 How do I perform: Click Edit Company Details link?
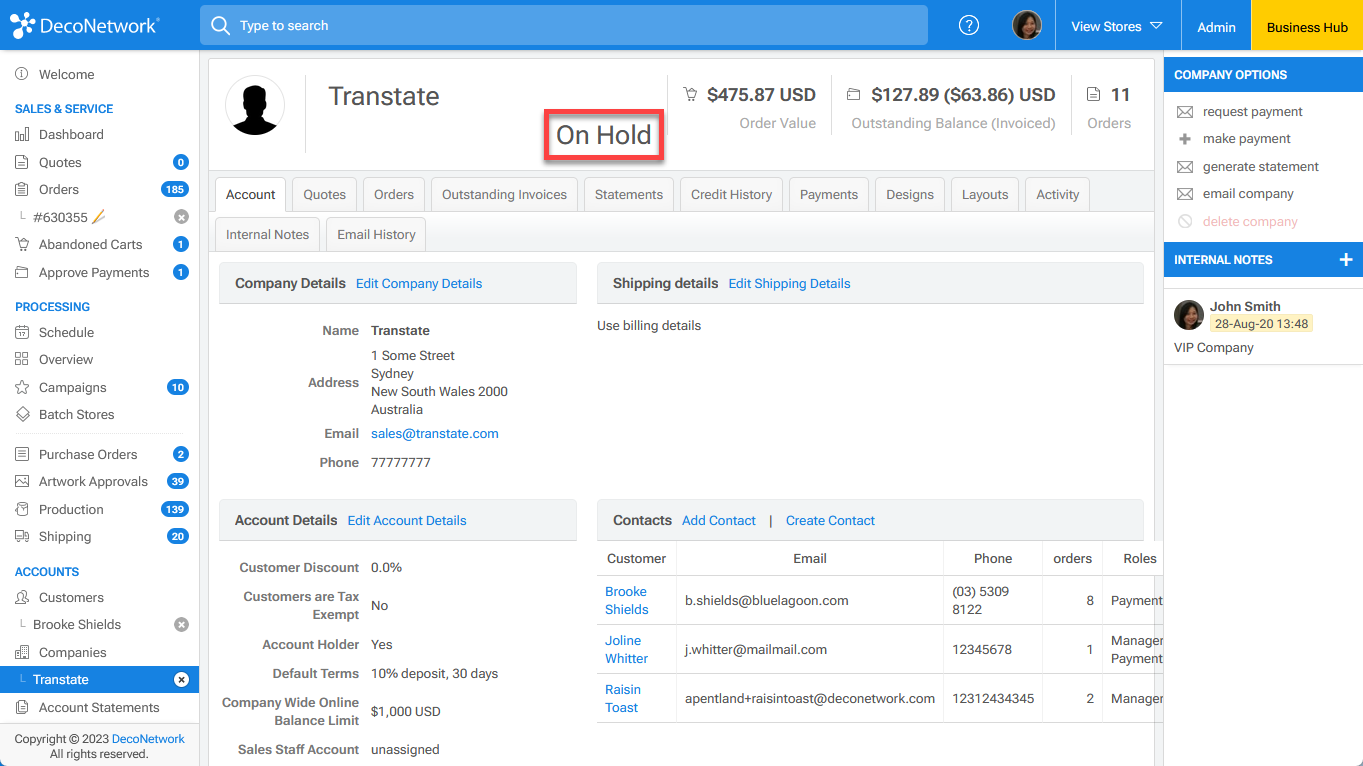pyautogui.click(x=419, y=284)
